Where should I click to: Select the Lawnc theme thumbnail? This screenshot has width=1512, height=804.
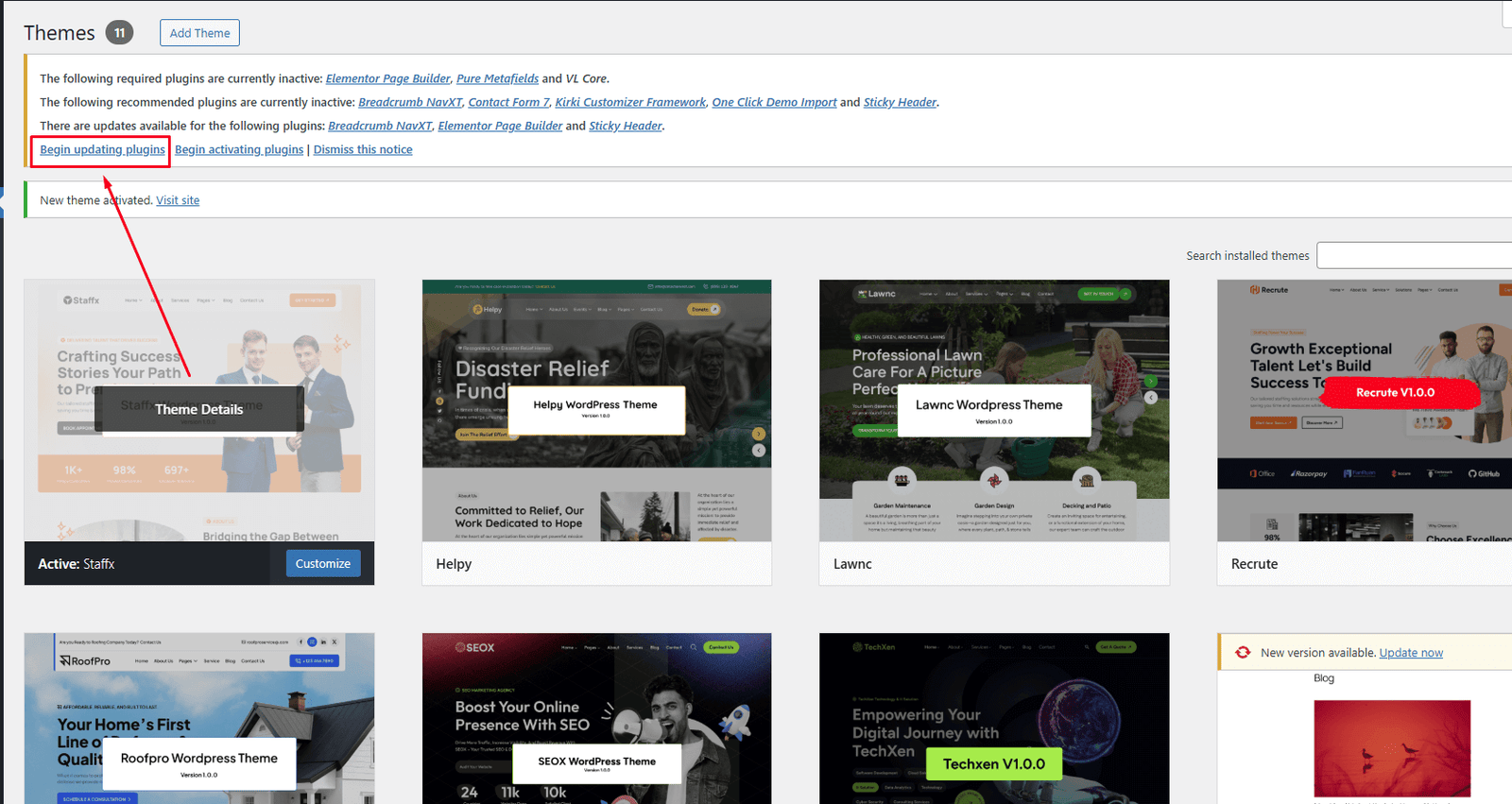pos(994,410)
